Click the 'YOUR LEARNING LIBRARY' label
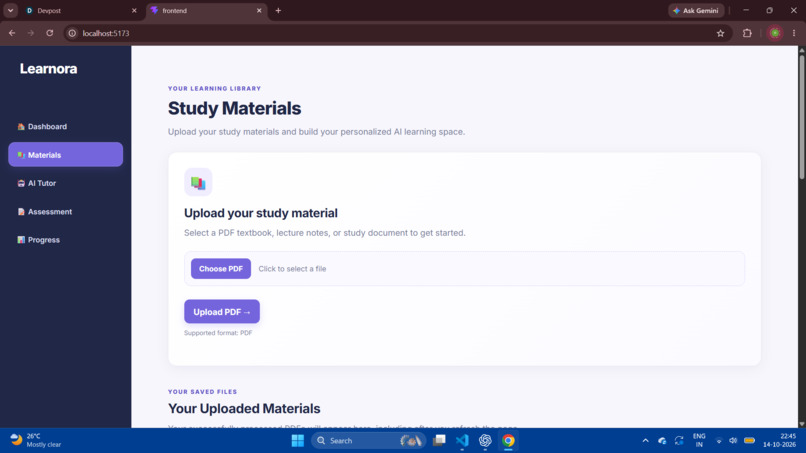Screen dimensions: 806x453 [214, 88]
